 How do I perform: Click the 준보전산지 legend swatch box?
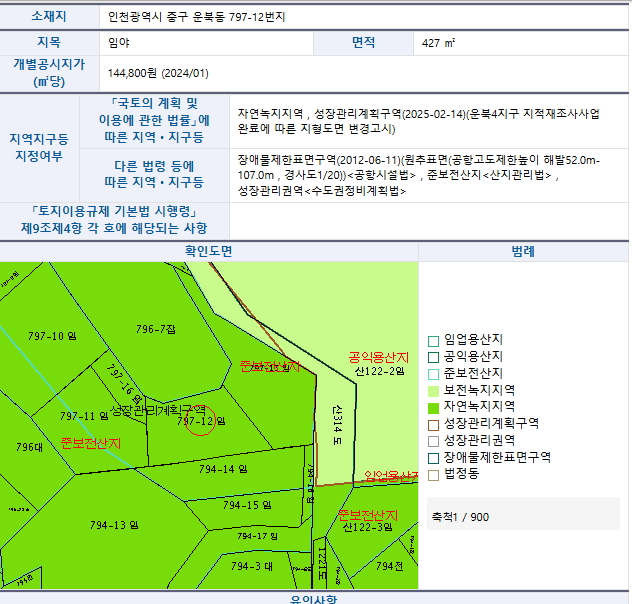coord(433,374)
